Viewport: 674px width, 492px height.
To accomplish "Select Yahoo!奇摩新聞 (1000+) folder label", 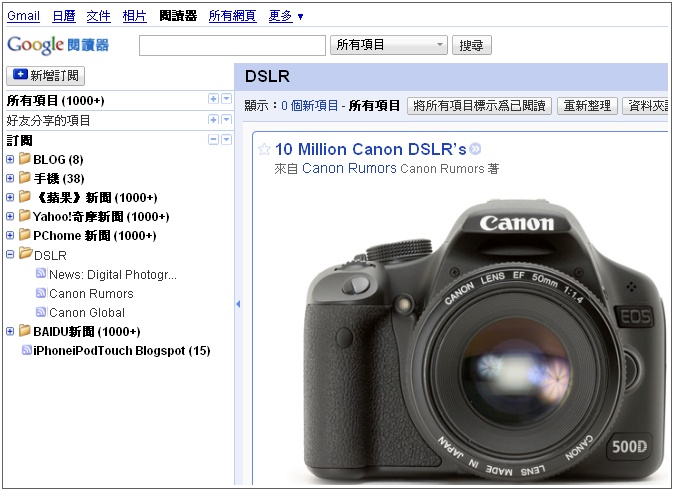I will (x=101, y=217).
